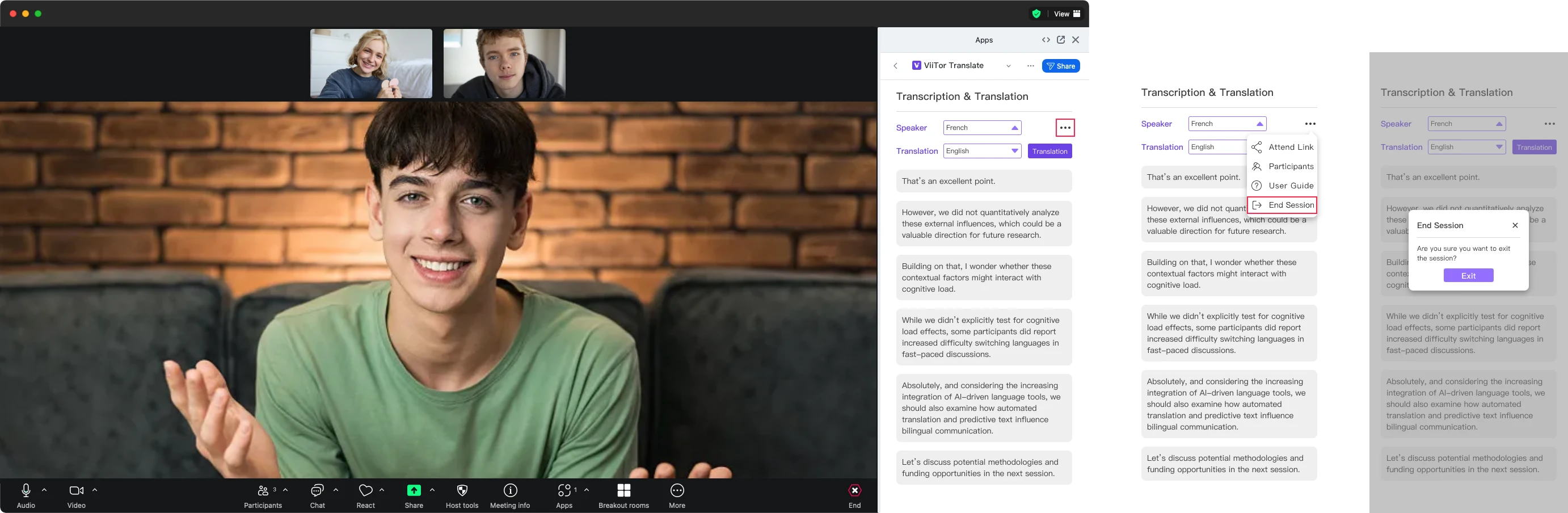The image size is (1568, 513).
Task: Open Speaker French dropdown in middle panel
Action: pos(1227,124)
